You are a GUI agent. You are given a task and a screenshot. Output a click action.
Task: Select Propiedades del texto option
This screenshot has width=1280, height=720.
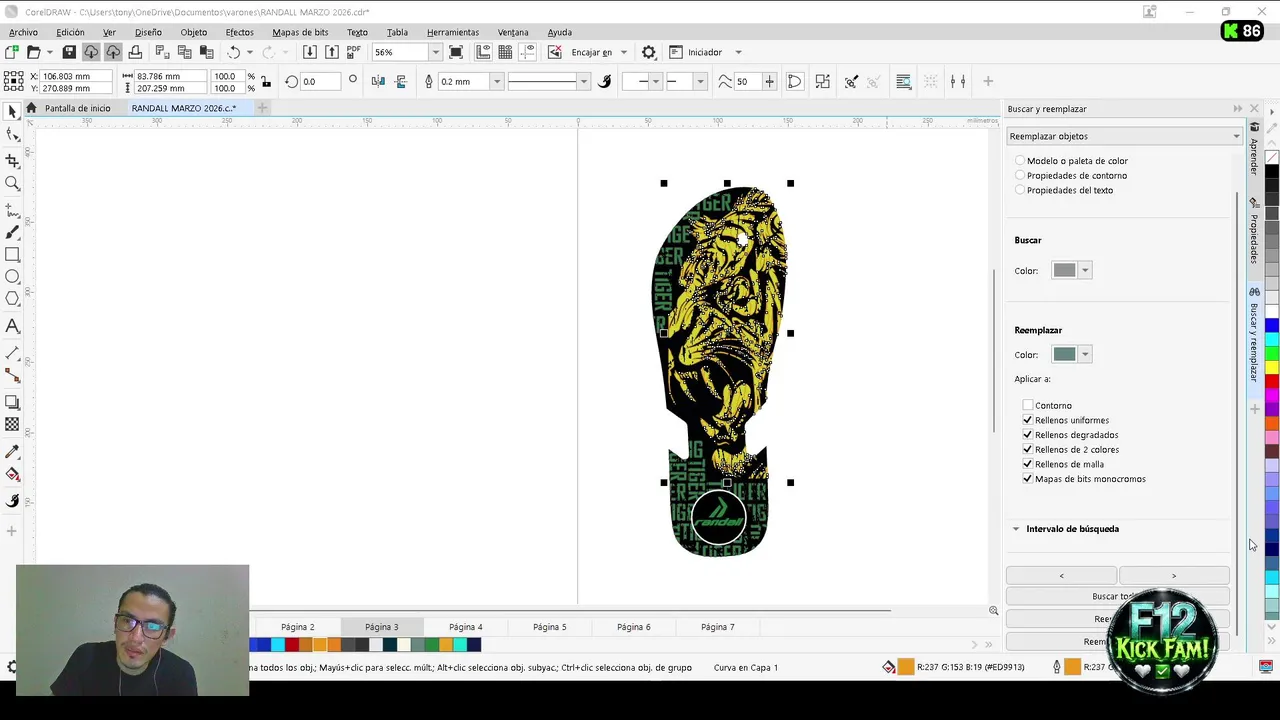[x=1064, y=190]
